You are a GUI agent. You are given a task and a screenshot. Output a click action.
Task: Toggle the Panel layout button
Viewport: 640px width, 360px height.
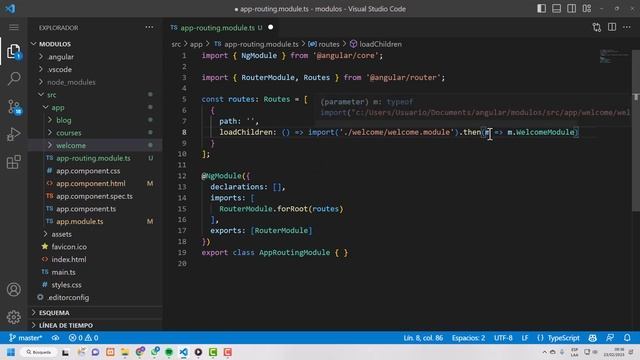pyautogui.click(x=556, y=9)
